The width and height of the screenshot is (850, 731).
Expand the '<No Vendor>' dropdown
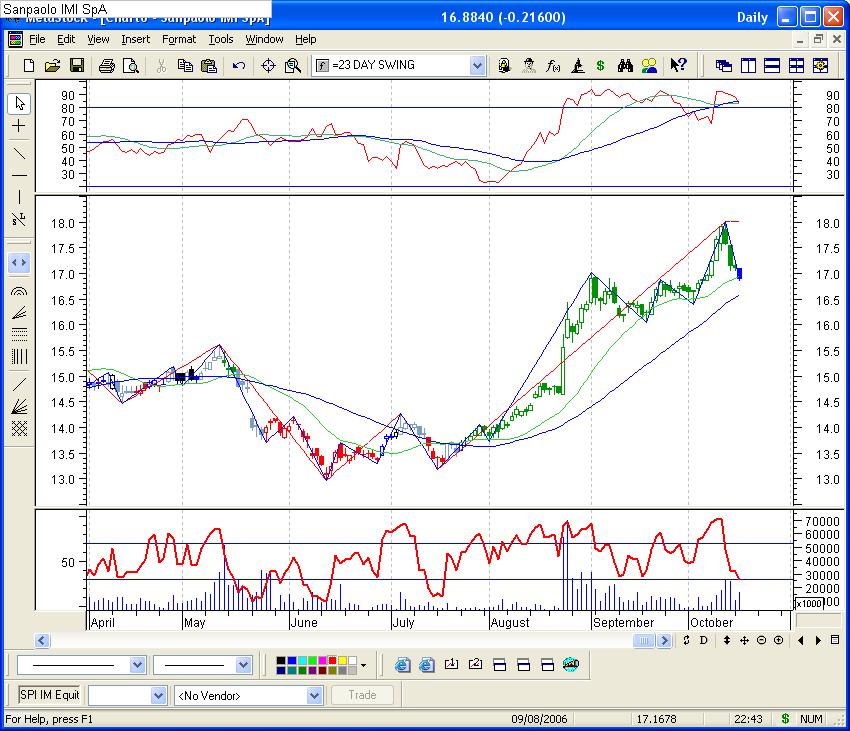[314, 695]
